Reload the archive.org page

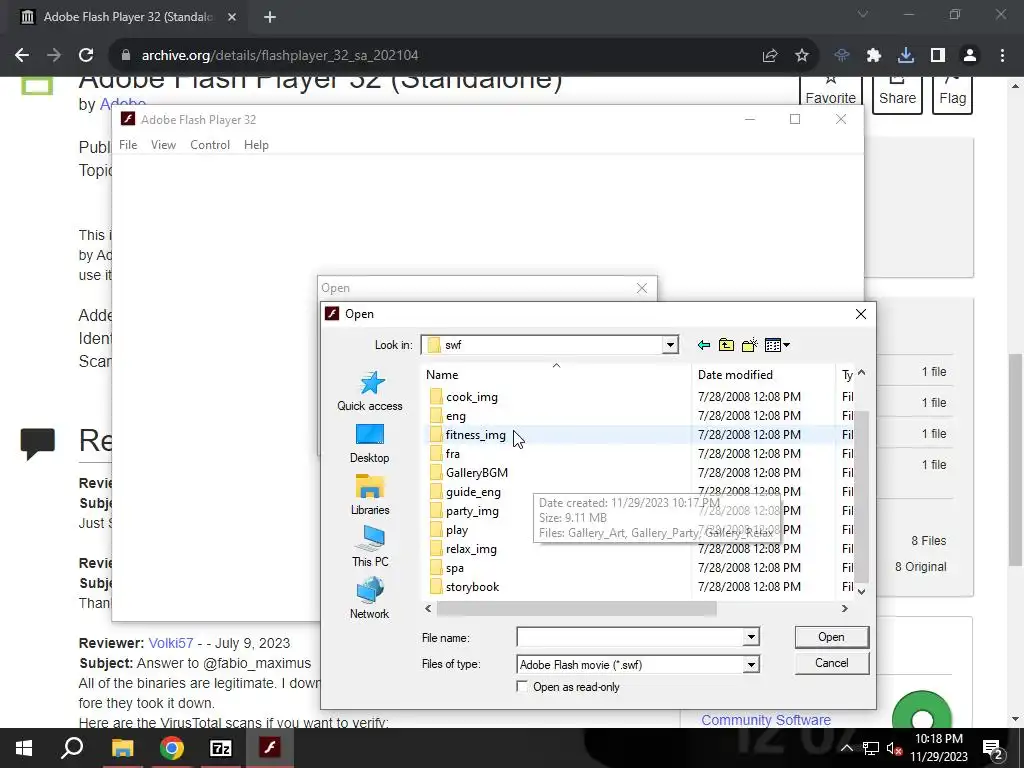coord(86,56)
